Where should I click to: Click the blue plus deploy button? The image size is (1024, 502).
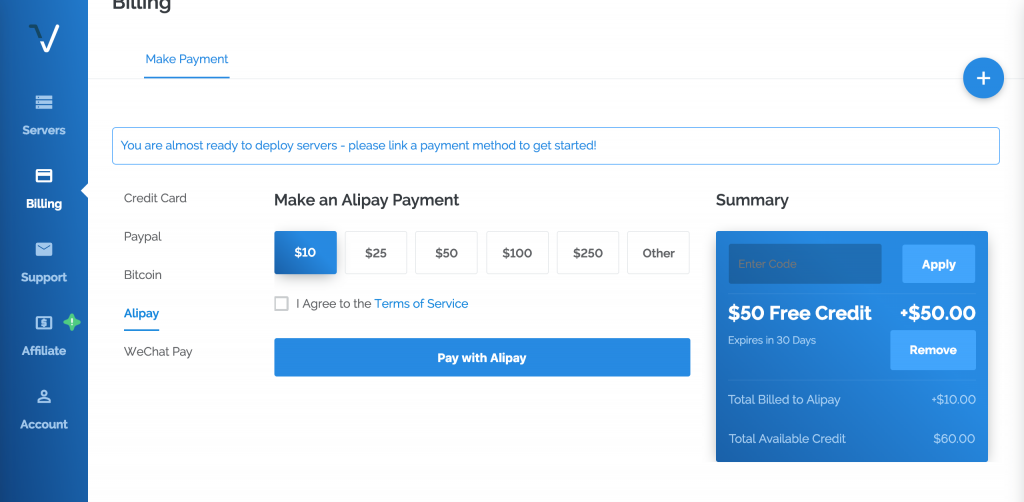pyautogui.click(x=983, y=78)
